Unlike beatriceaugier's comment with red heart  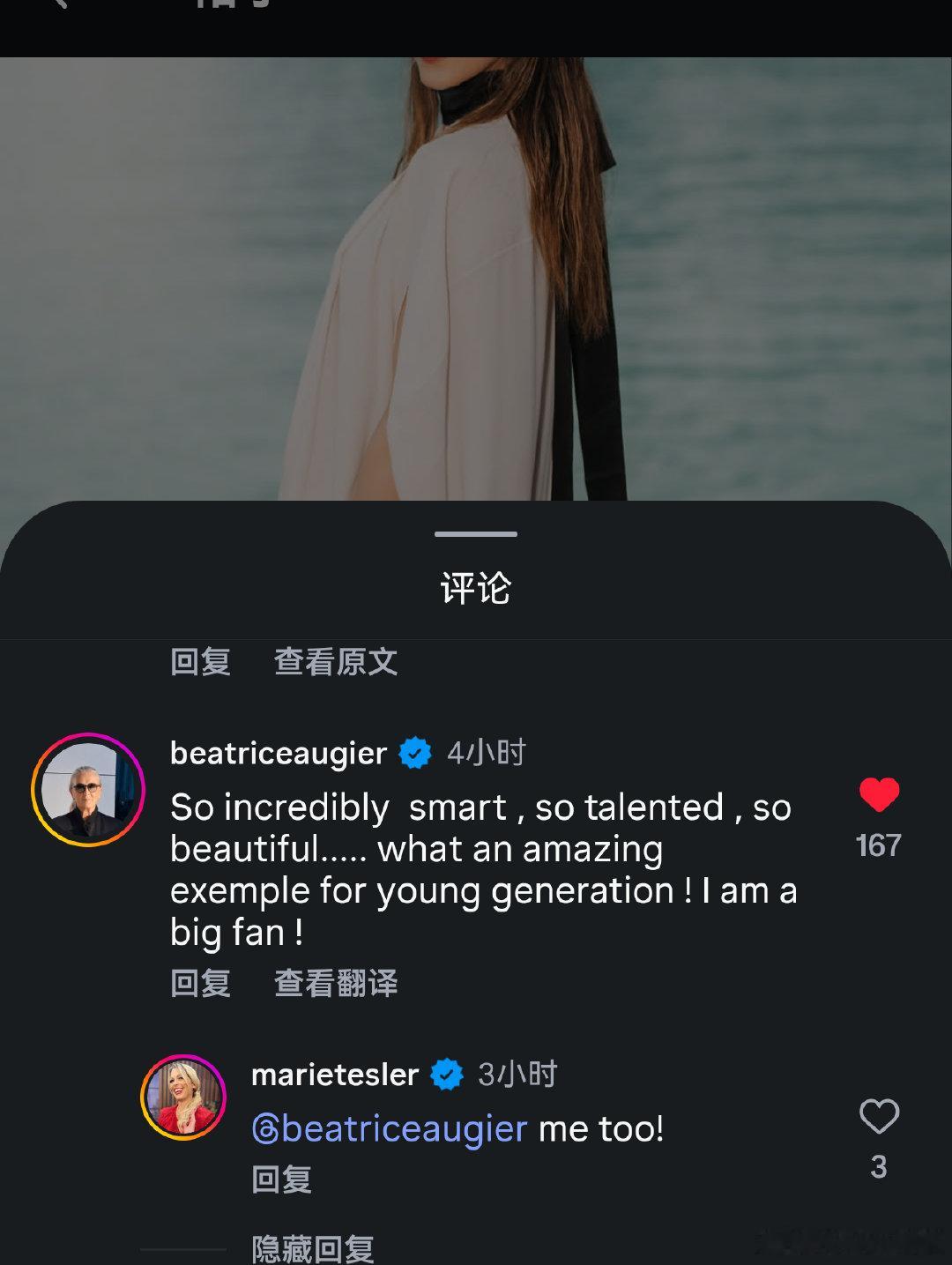[x=879, y=794]
